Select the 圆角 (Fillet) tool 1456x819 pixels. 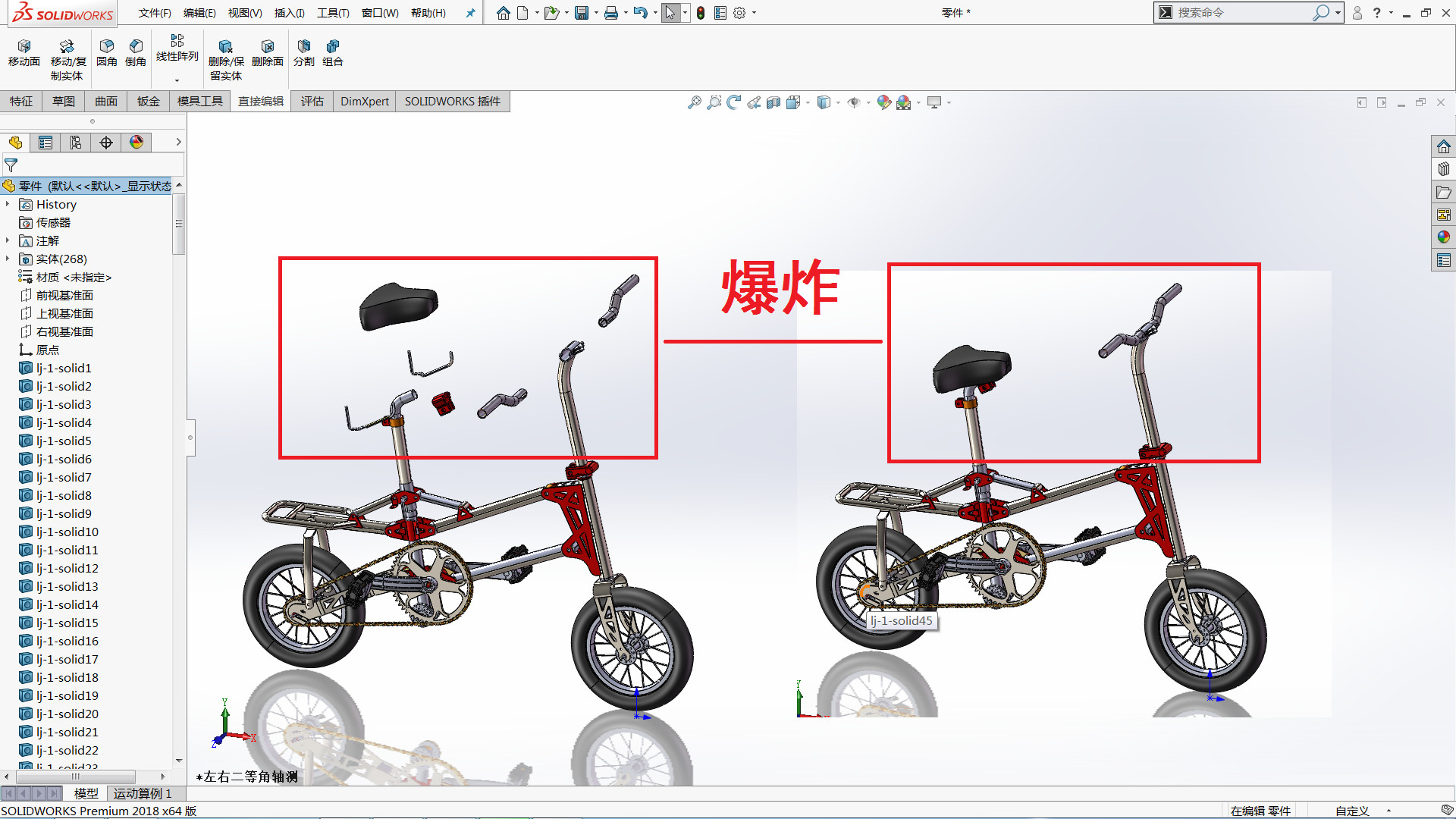(x=106, y=52)
